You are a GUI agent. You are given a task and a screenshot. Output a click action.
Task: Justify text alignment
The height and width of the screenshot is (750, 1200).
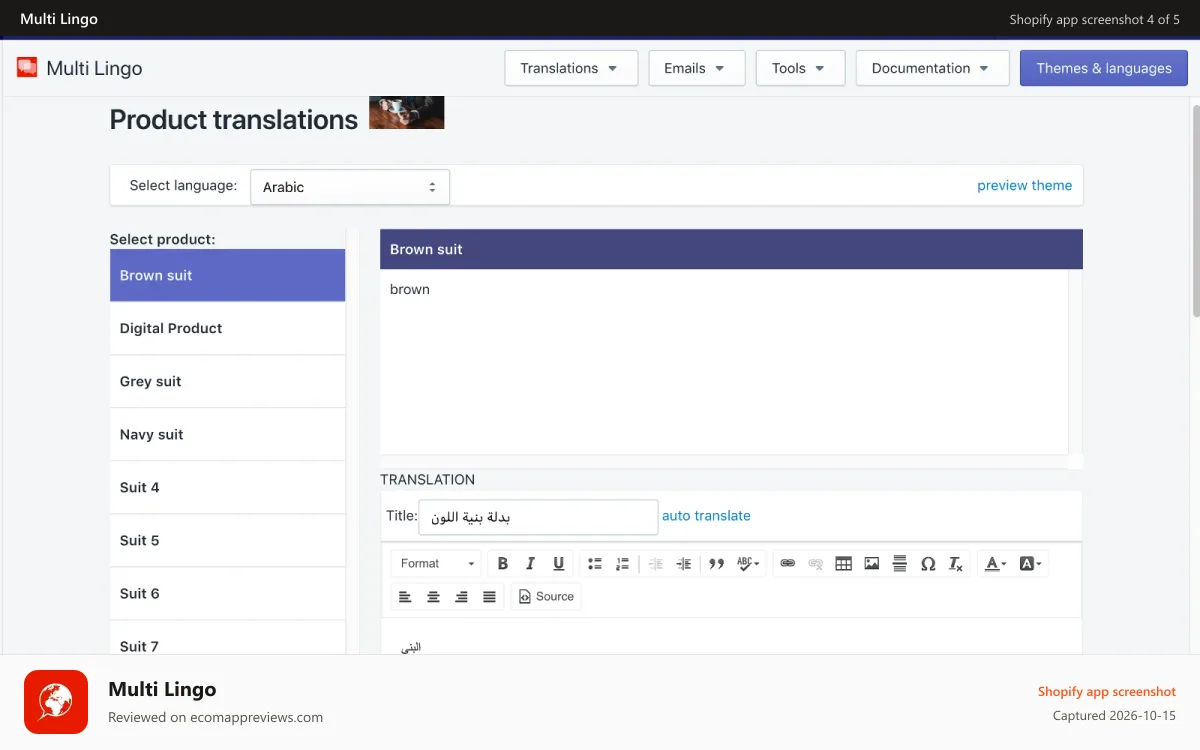489,597
